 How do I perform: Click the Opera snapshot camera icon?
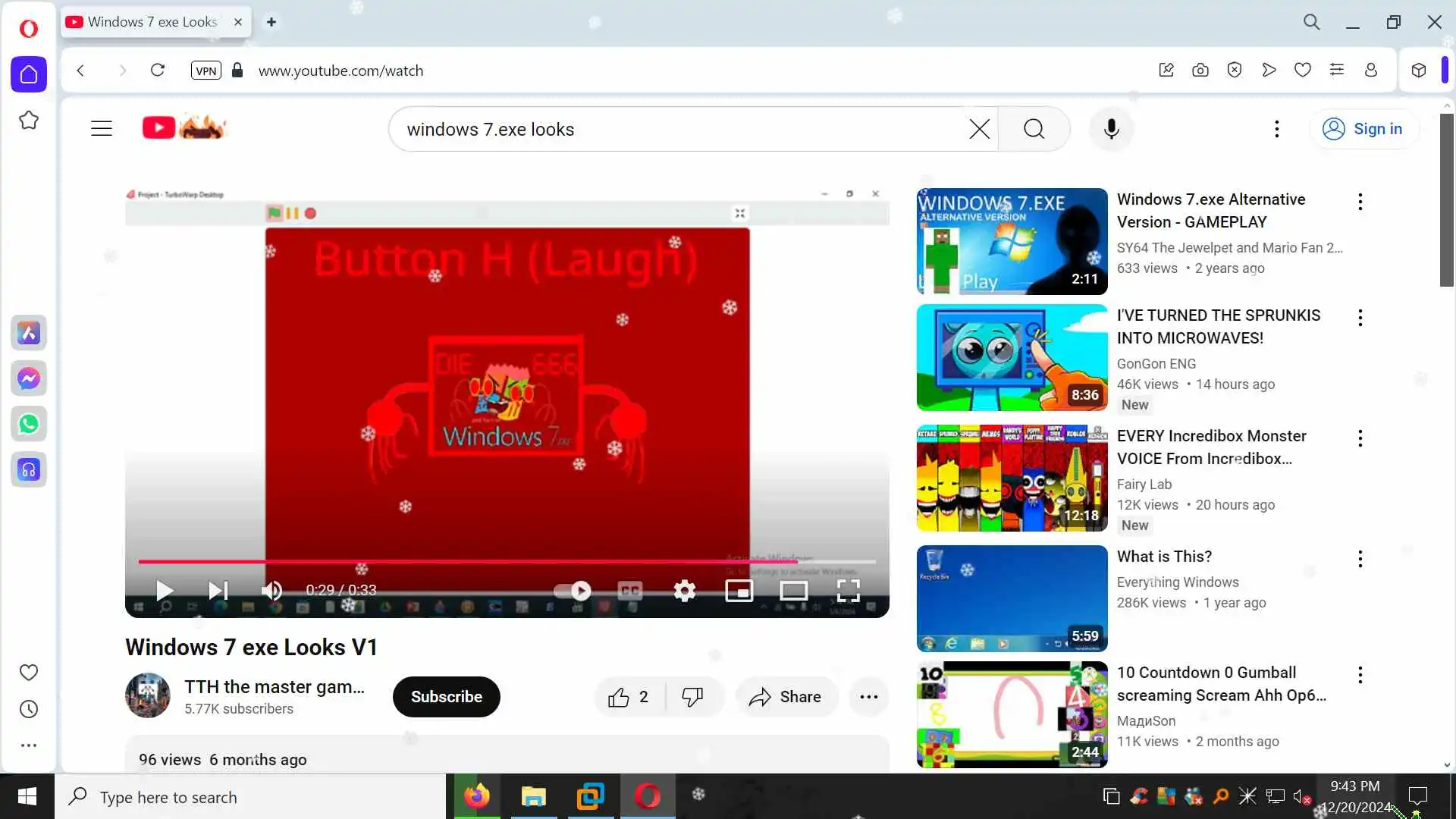(x=1200, y=71)
